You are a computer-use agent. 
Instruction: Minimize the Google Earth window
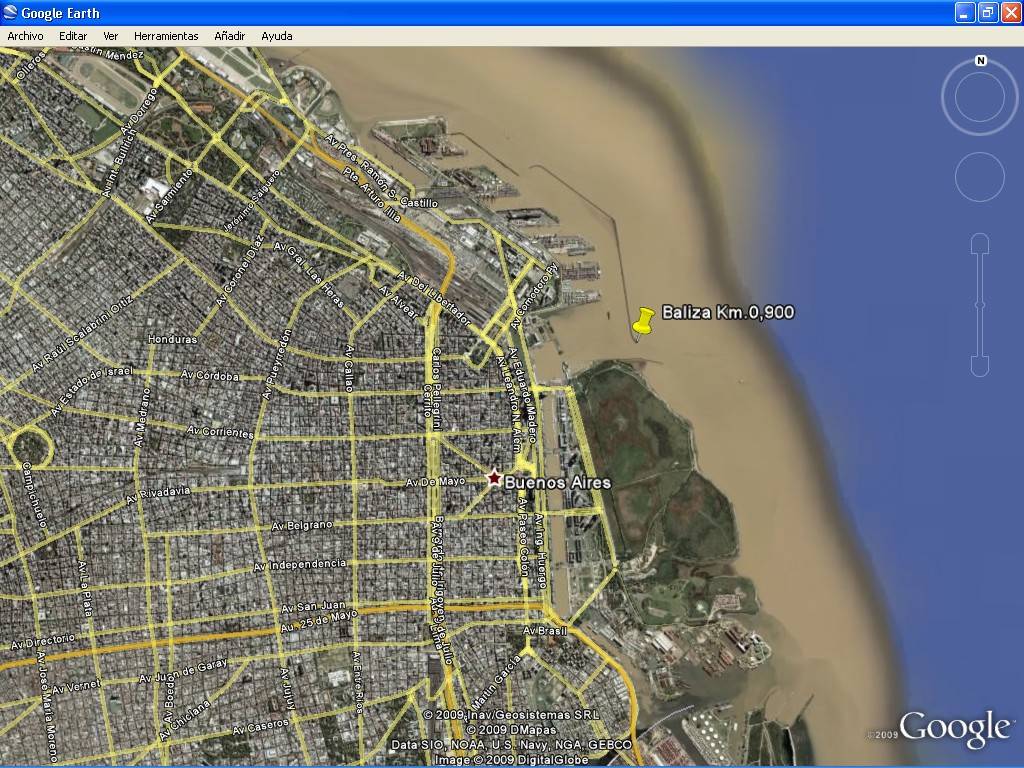[x=965, y=12]
